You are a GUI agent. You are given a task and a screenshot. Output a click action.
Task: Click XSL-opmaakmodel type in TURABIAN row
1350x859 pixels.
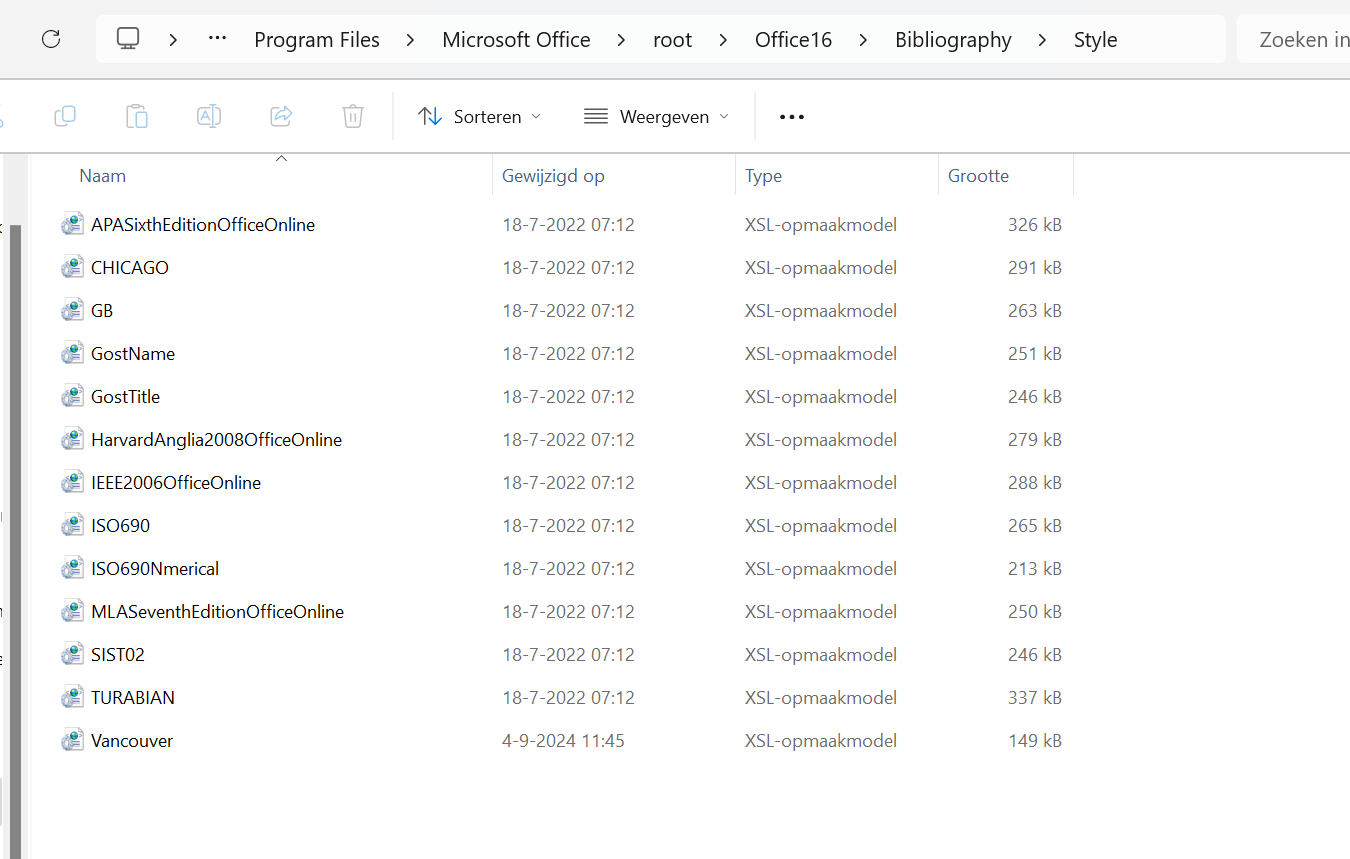(x=821, y=698)
